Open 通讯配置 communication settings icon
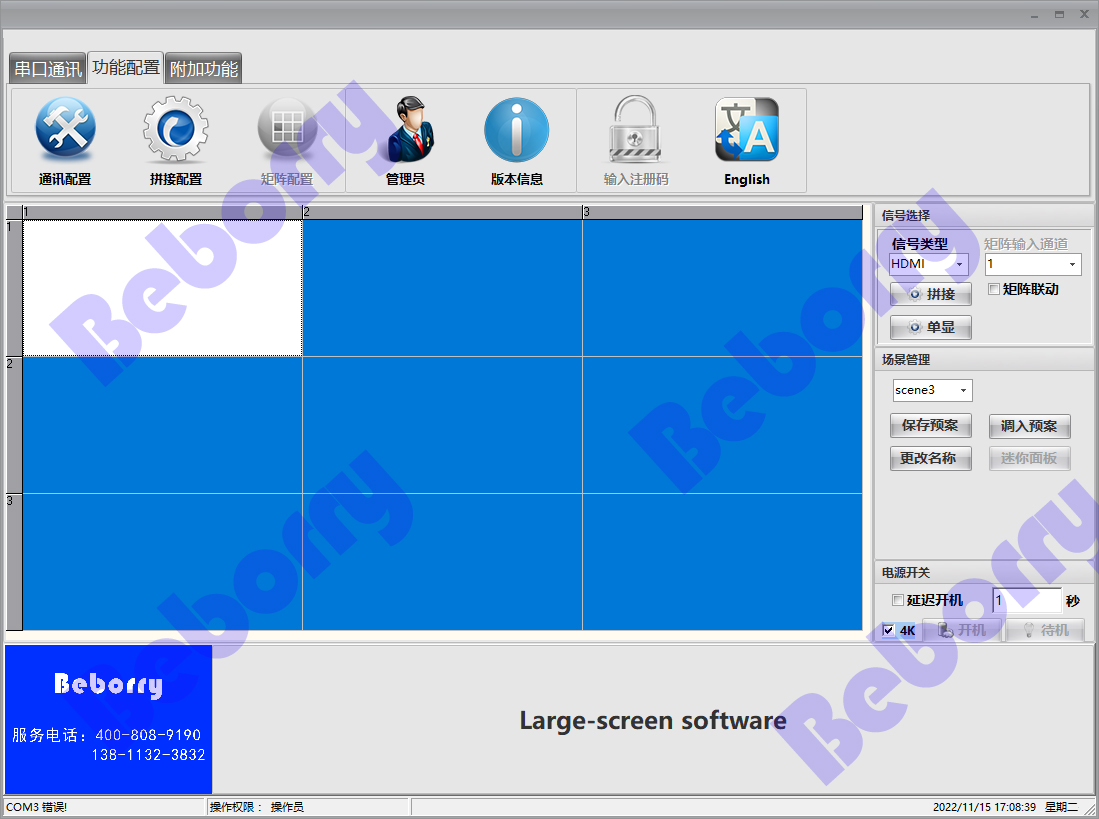 point(65,141)
